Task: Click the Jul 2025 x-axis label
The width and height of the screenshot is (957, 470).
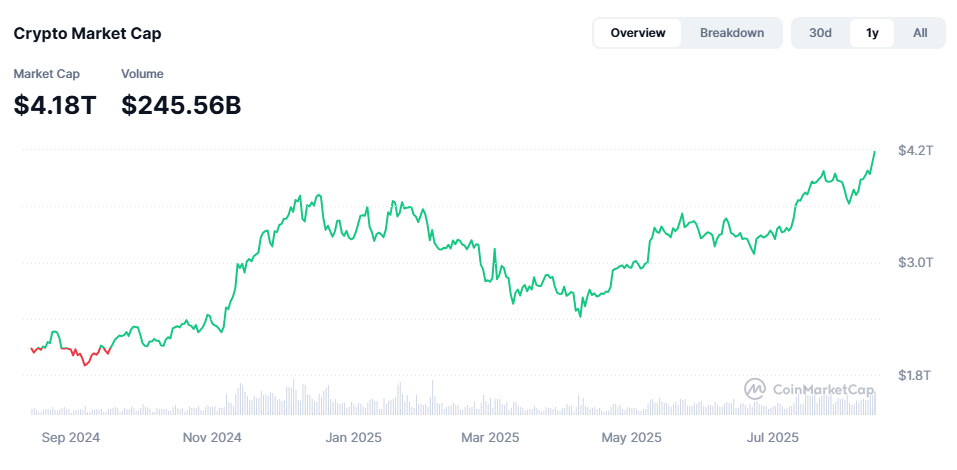Action: point(772,437)
